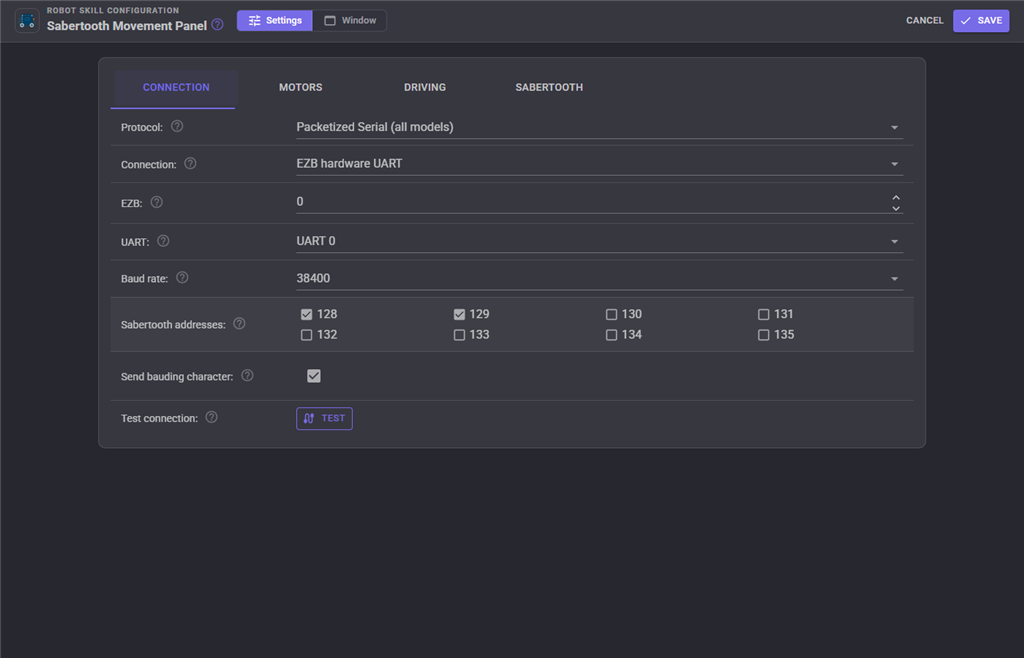
Task: Click the Sabertooth Movement Panel title text
Action: point(127,26)
